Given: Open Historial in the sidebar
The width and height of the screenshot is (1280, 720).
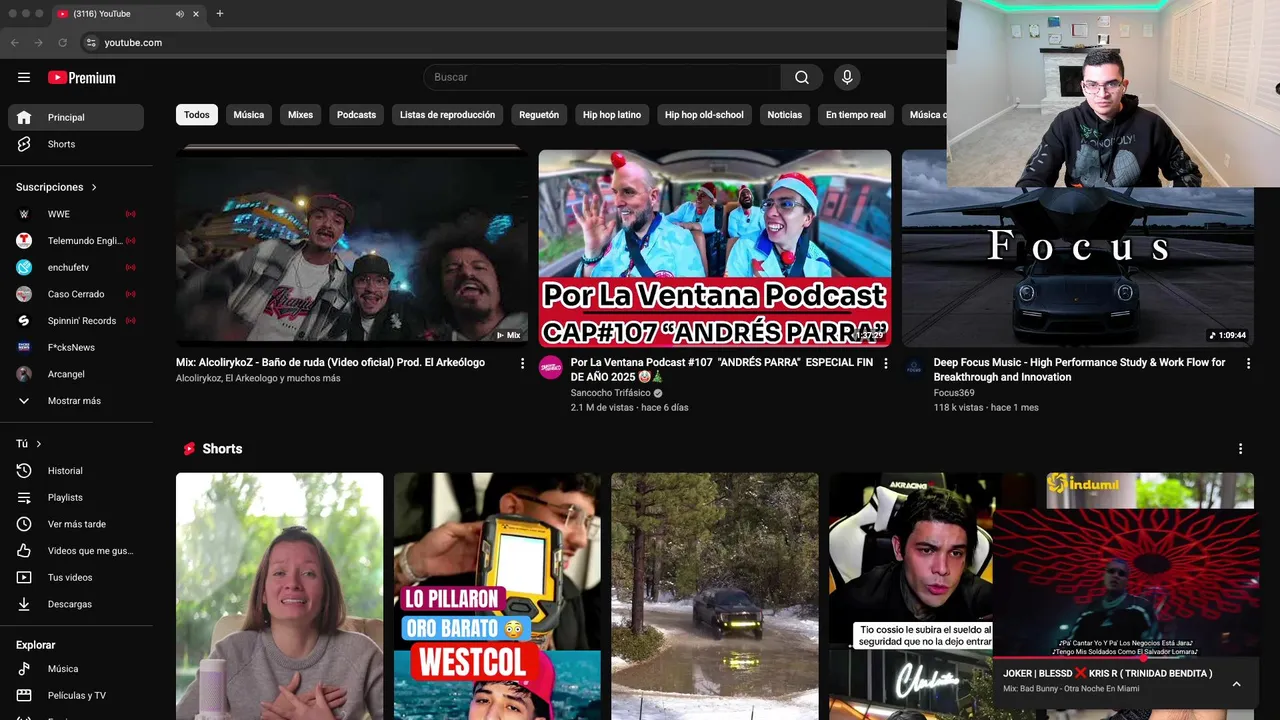Looking at the screenshot, I should tap(76, 471).
